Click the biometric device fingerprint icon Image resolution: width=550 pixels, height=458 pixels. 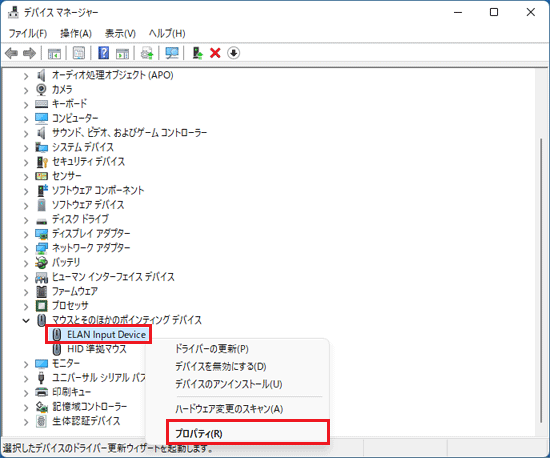click(41, 421)
